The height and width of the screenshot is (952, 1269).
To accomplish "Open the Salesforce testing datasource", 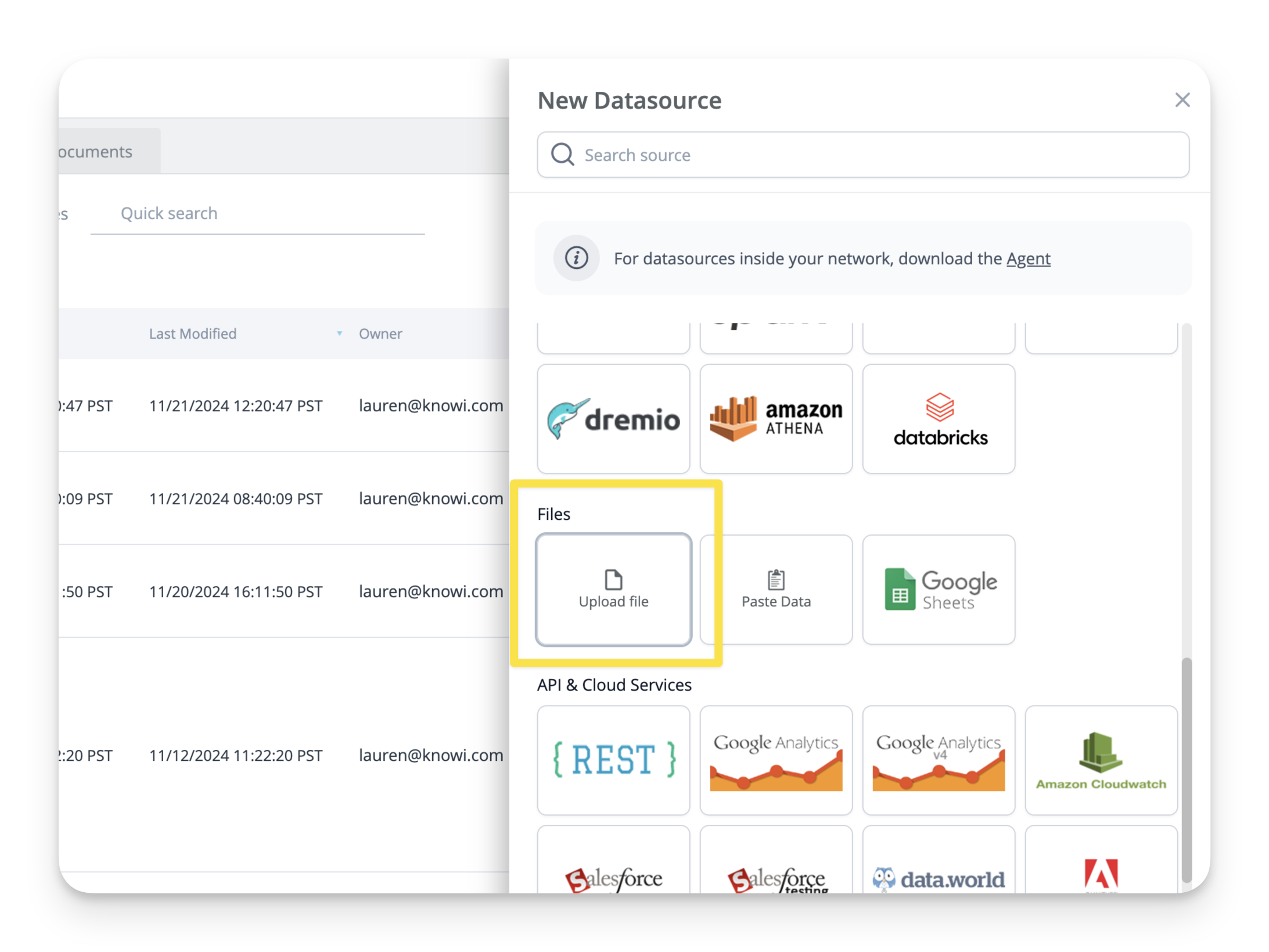I will click(776, 861).
